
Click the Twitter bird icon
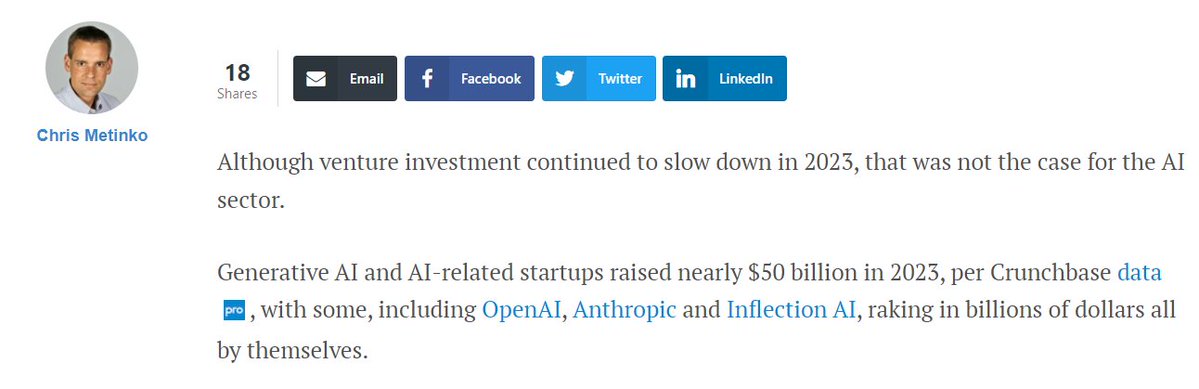[x=564, y=79]
